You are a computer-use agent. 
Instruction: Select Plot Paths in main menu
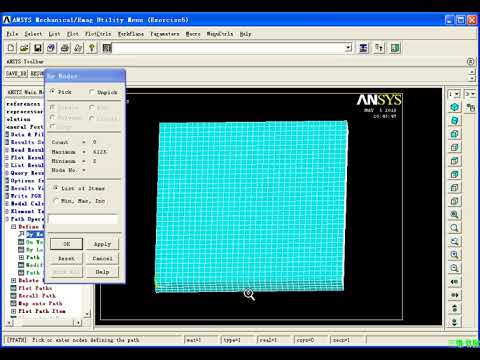tap(35, 288)
